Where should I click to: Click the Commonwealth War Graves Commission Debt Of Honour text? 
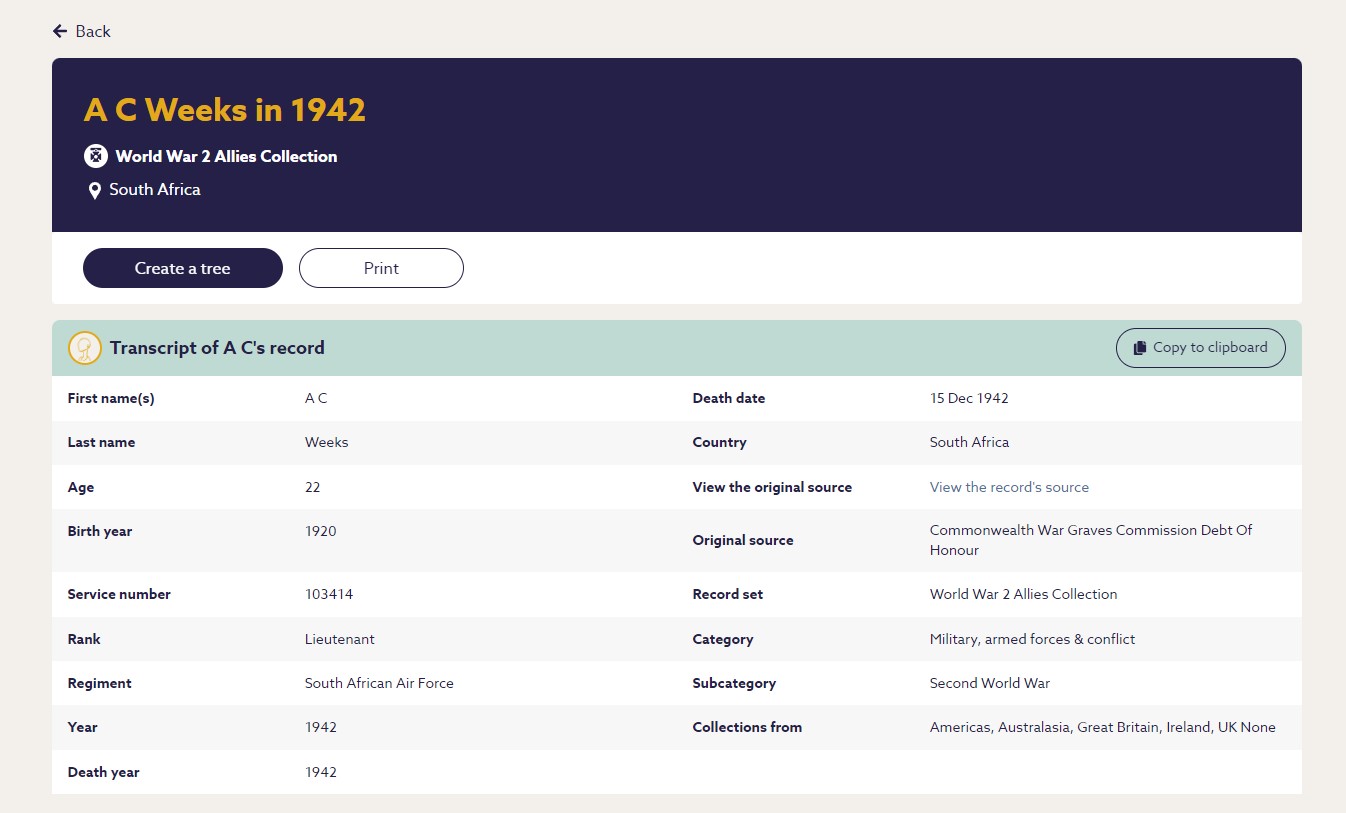(x=1091, y=540)
